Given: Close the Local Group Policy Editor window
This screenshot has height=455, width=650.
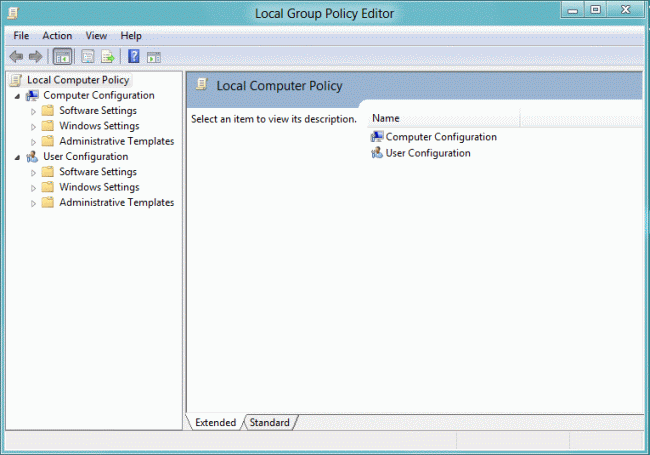Looking at the screenshot, I should 625,10.
